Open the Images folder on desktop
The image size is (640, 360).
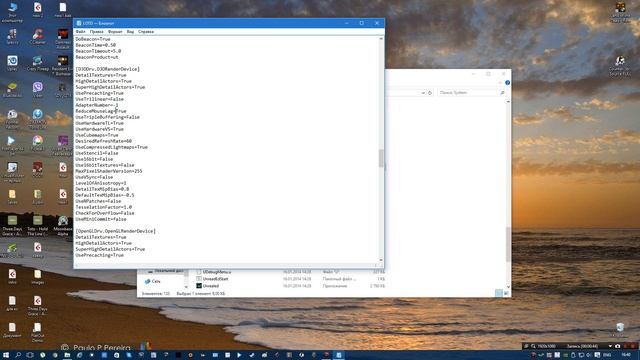pyautogui.click(x=38, y=277)
